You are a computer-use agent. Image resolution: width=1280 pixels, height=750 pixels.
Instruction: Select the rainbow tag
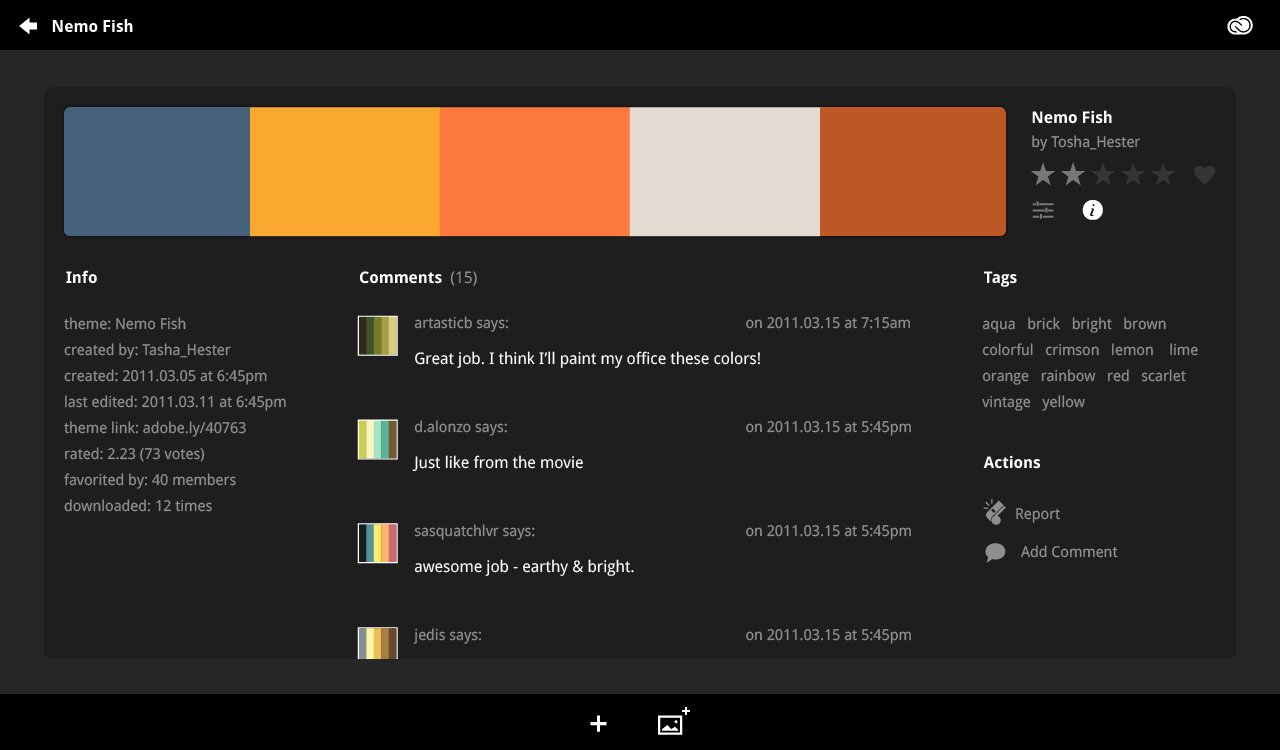1067,375
